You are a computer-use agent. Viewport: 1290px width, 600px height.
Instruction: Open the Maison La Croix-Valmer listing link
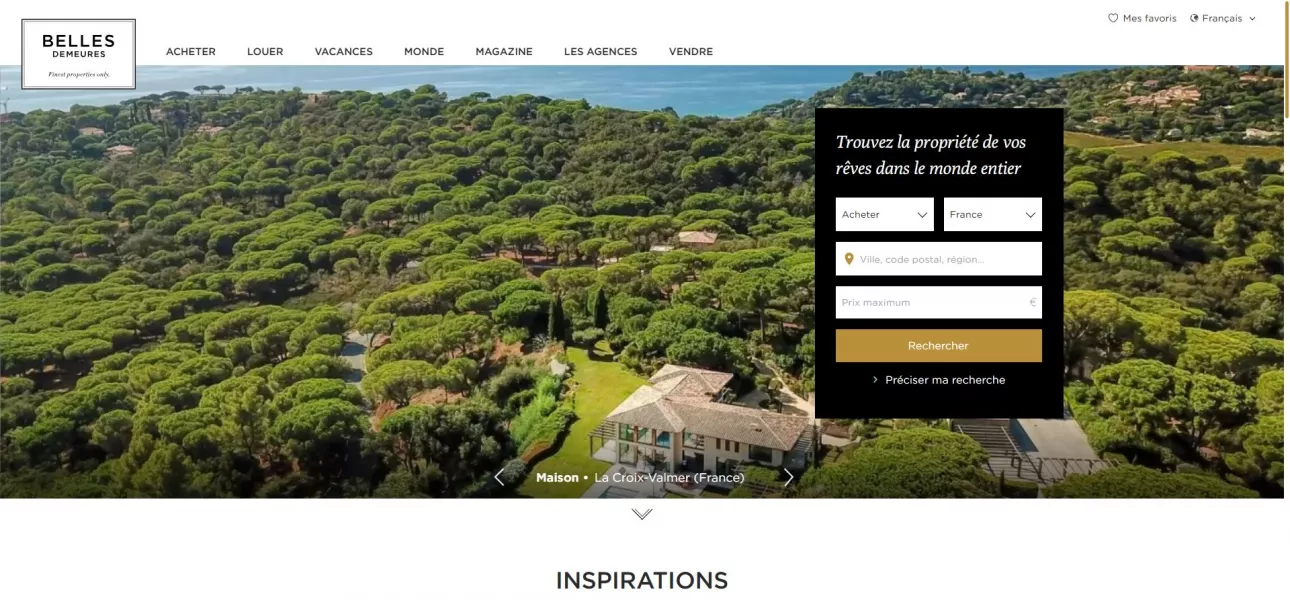click(640, 478)
